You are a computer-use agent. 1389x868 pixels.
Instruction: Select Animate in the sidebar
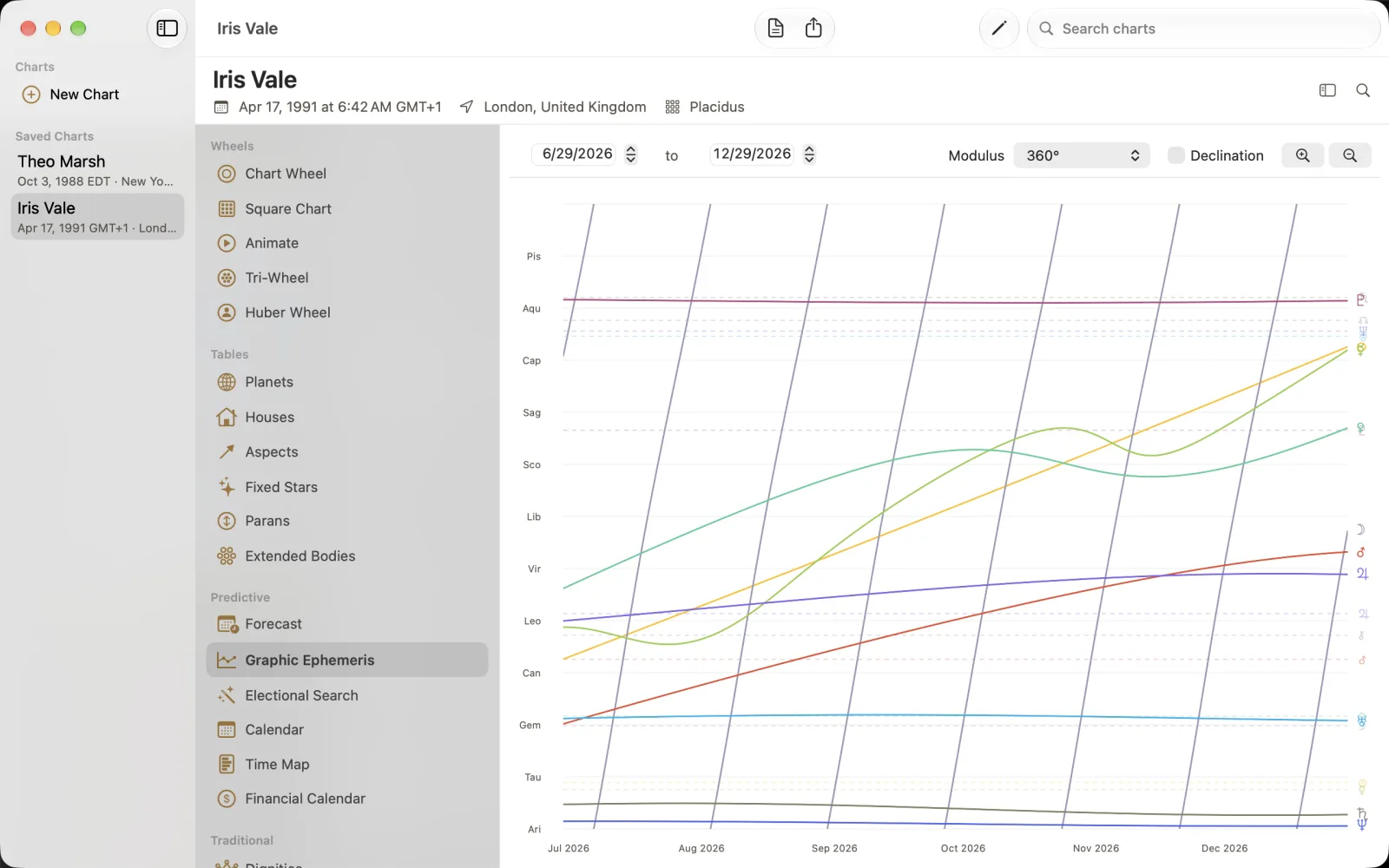tap(347, 243)
